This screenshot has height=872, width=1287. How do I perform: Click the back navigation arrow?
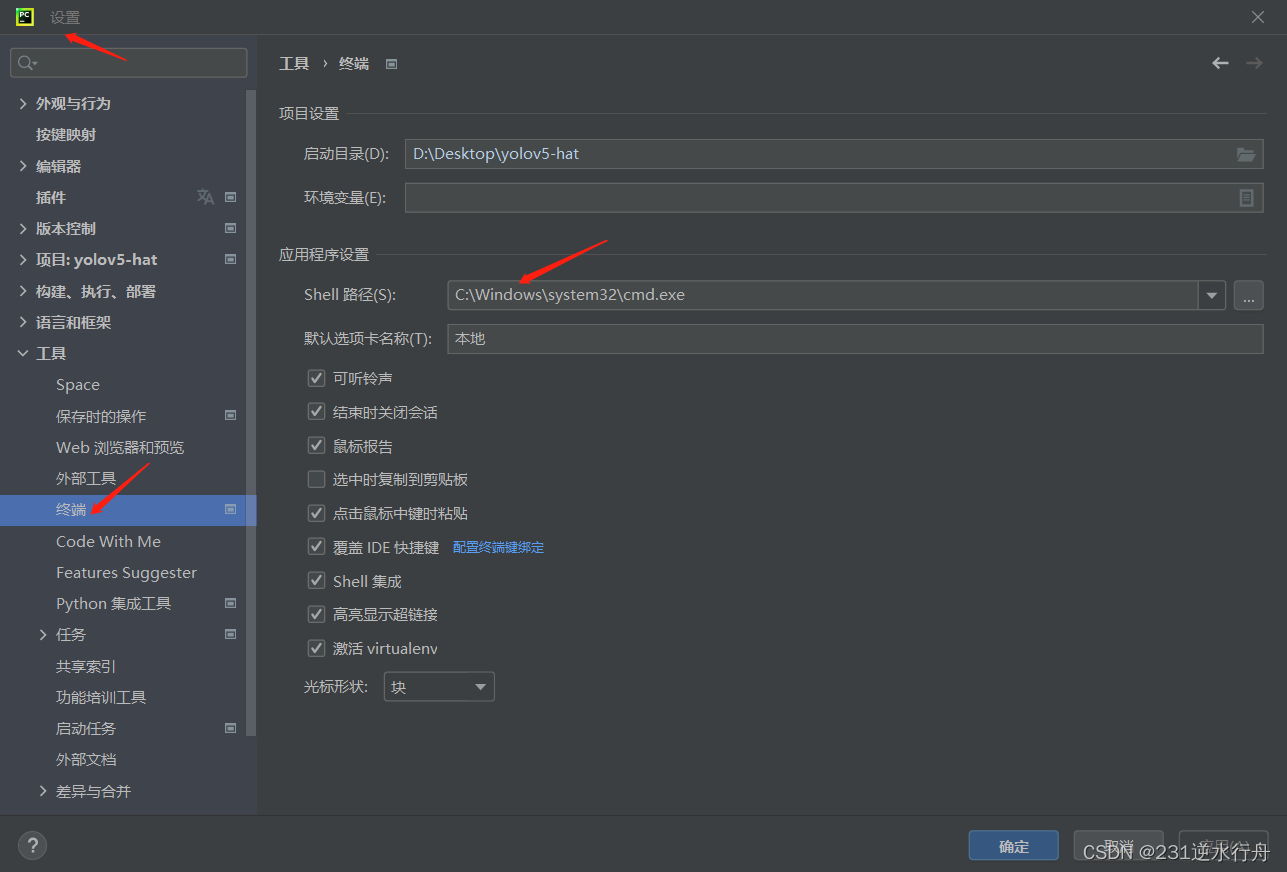point(1220,63)
